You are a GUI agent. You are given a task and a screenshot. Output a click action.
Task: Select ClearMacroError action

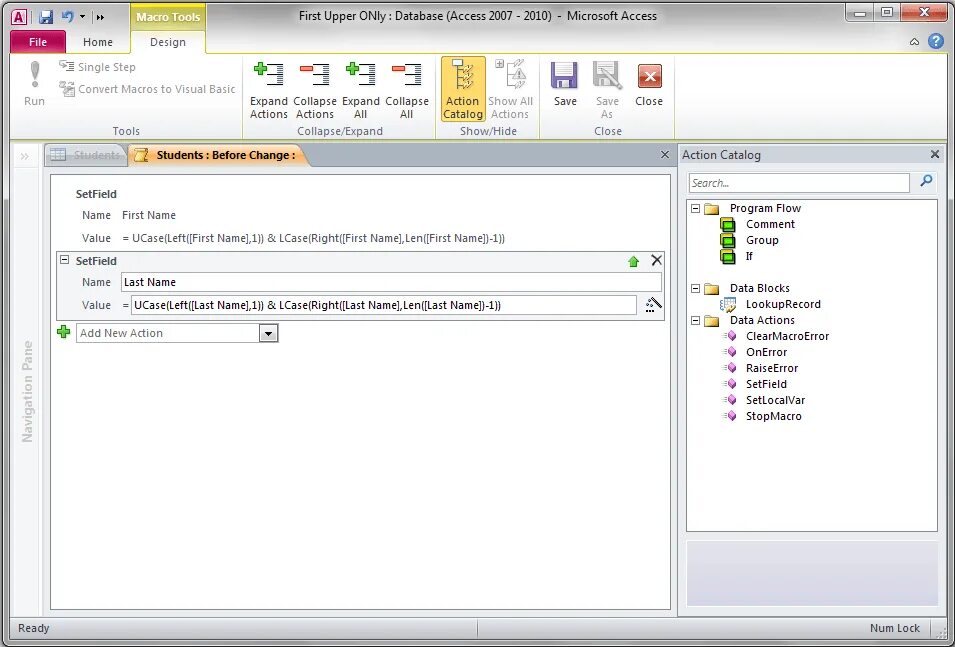787,336
